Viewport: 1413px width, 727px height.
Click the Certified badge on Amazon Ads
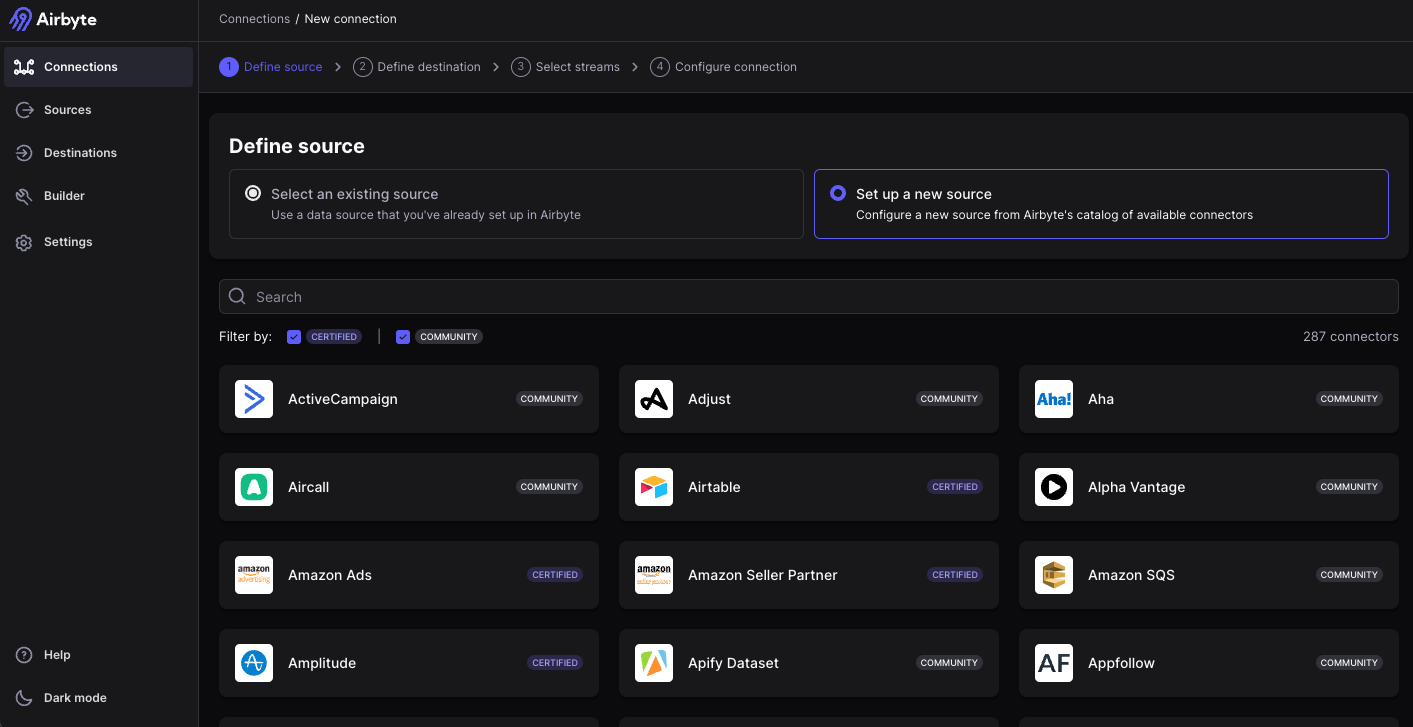[555, 575]
